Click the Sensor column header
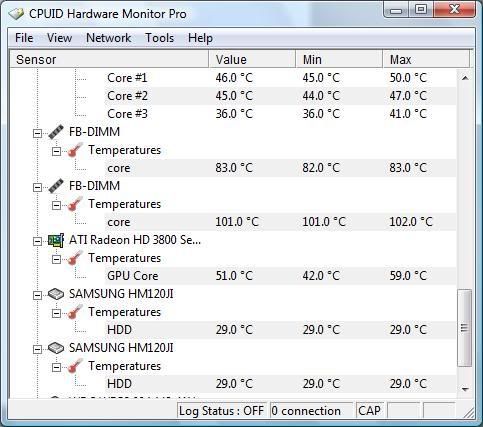This screenshot has width=483, height=427. click(x=109, y=59)
